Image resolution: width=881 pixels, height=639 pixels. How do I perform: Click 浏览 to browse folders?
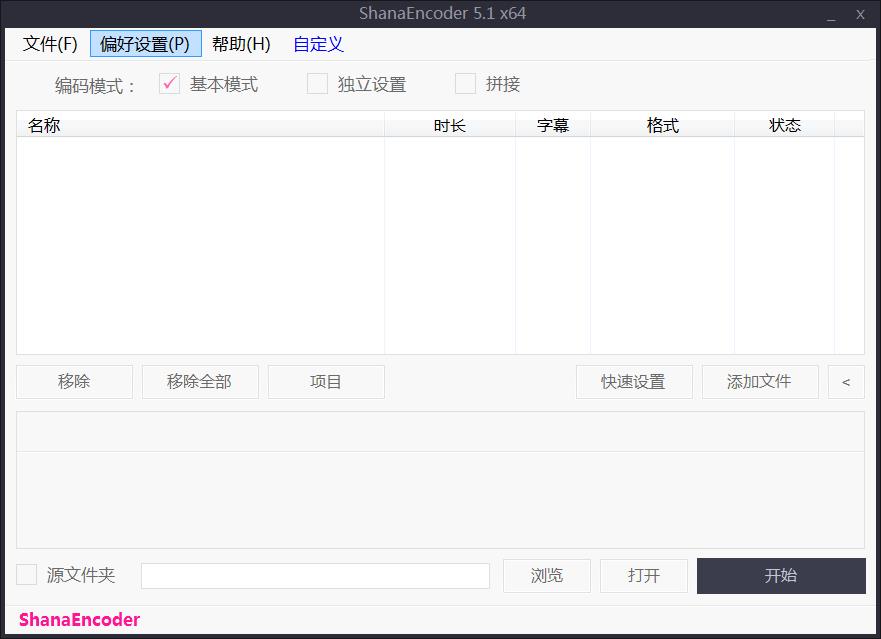(x=546, y=575)
